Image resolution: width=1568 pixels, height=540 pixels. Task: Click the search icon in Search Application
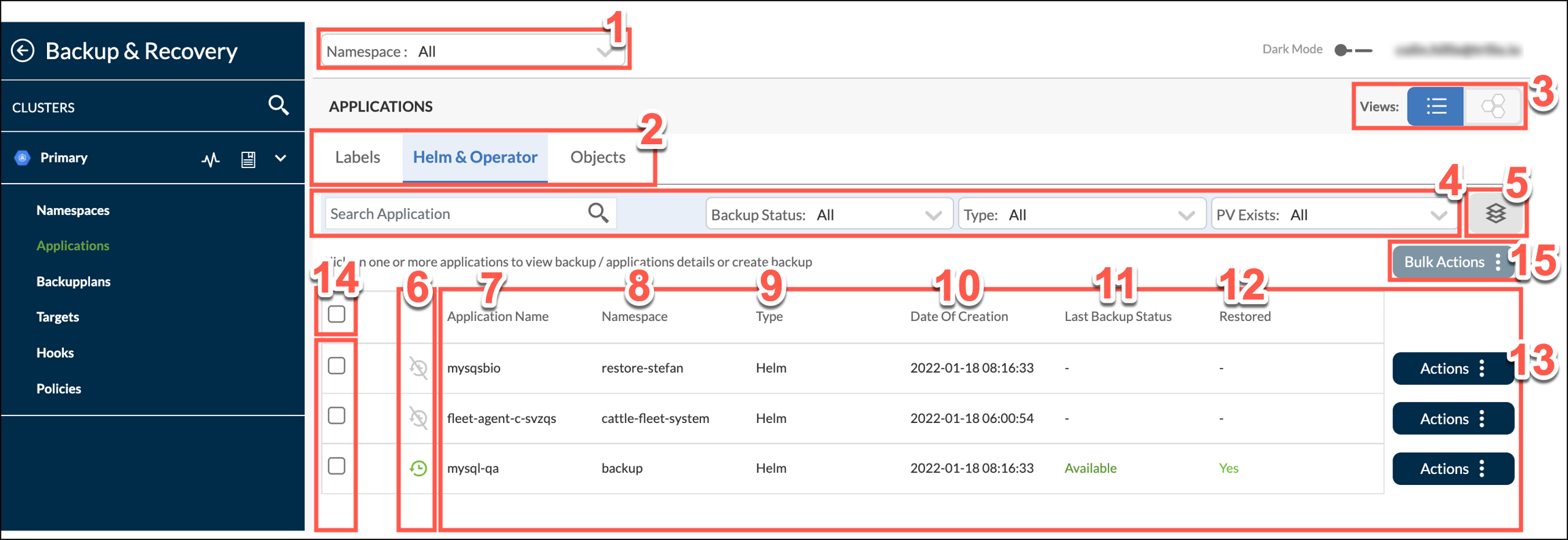tap(598, 214)
